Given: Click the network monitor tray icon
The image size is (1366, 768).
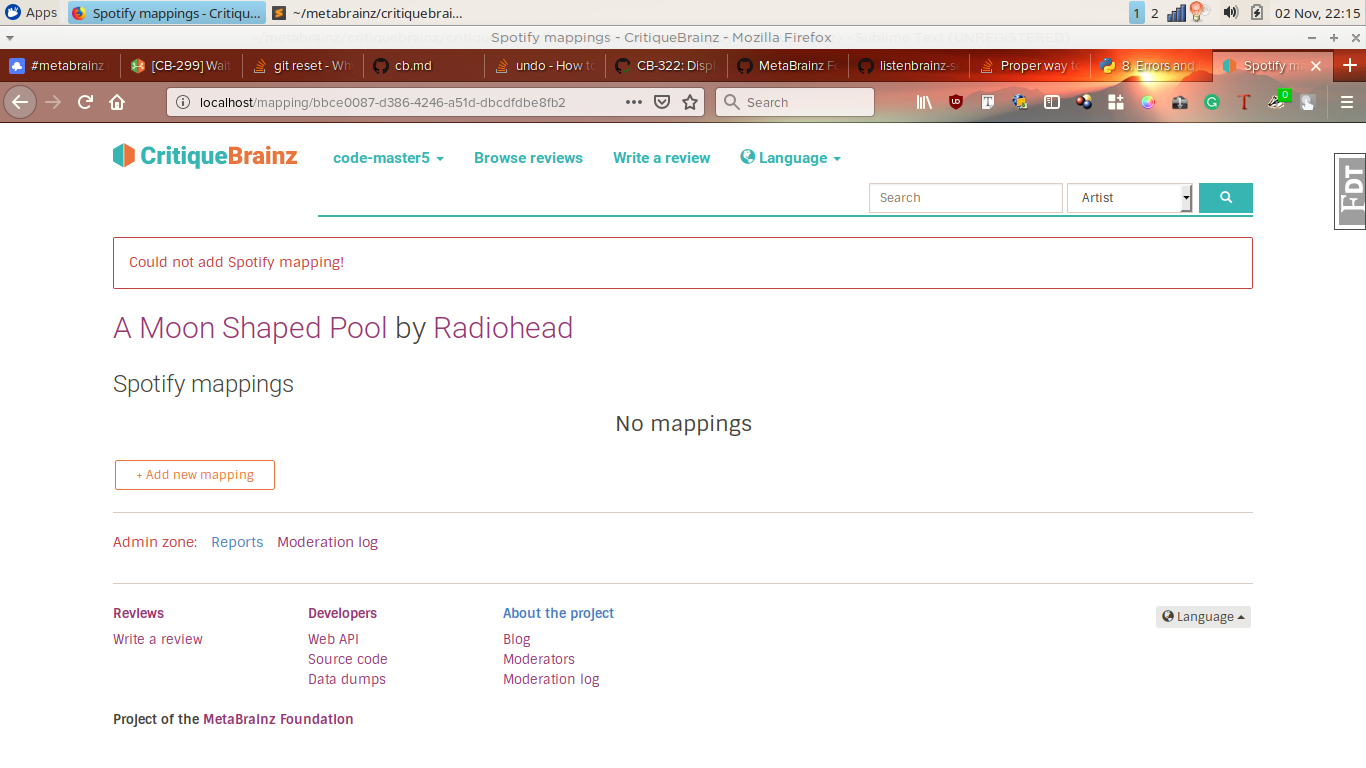Looking at the screenshot, I should 1177,13.
